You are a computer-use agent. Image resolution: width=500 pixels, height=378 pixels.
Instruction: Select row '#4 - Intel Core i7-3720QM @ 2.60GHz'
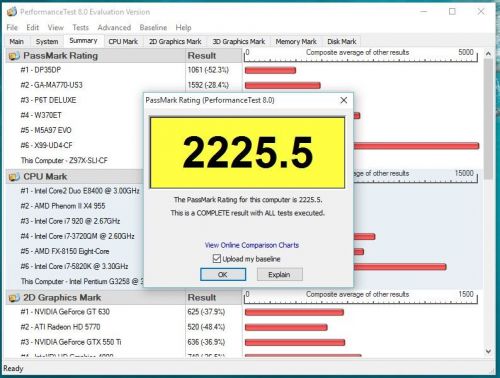click(x=77, y=236)
